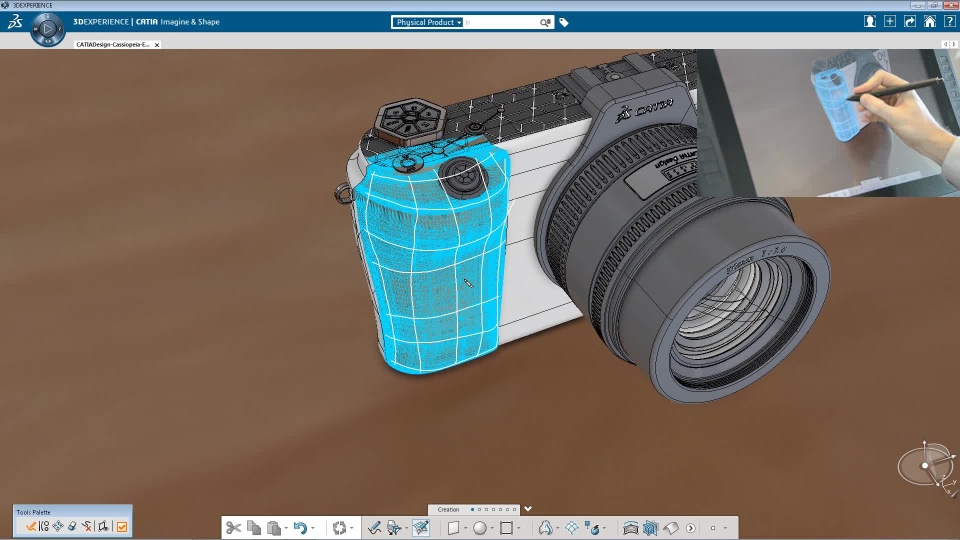960x540 pixels.
Task: Go to fourth action bar section dot
Action: click(x=493, y=509)
